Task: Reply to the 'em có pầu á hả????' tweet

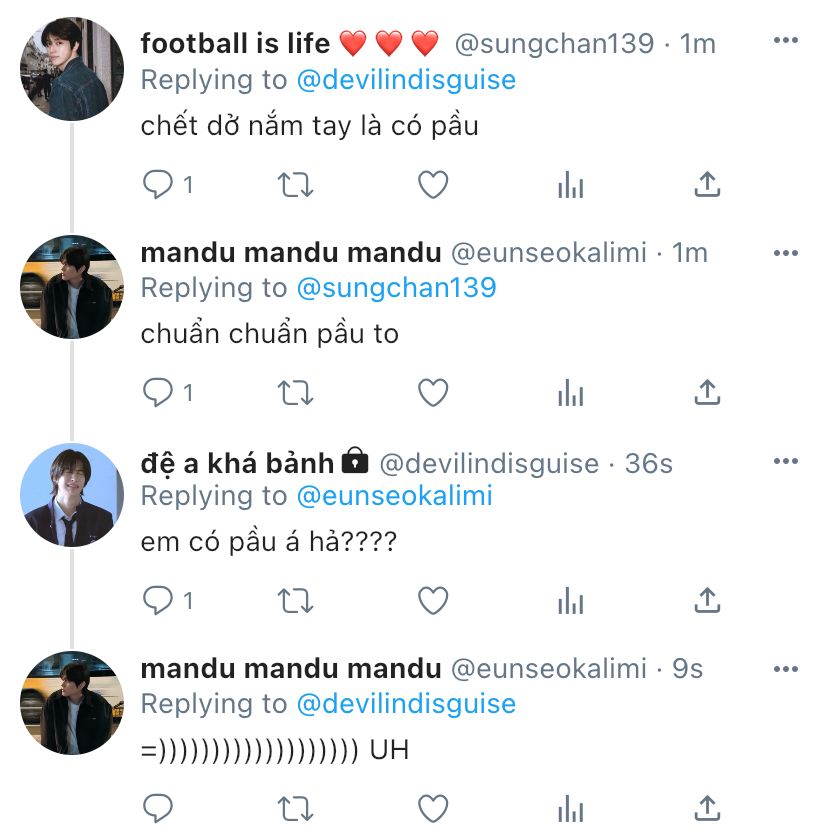Action: click(157, 601)
